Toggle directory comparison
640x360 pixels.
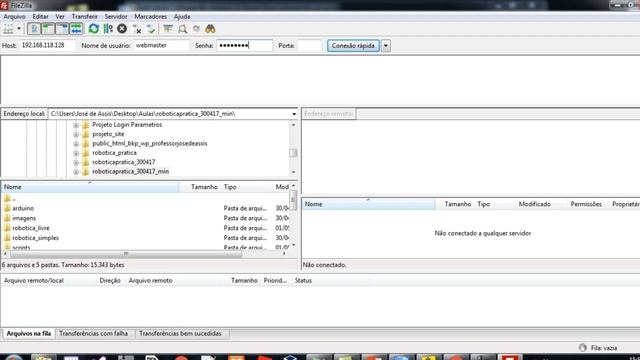pyautogui.click(x=182, y=29)
